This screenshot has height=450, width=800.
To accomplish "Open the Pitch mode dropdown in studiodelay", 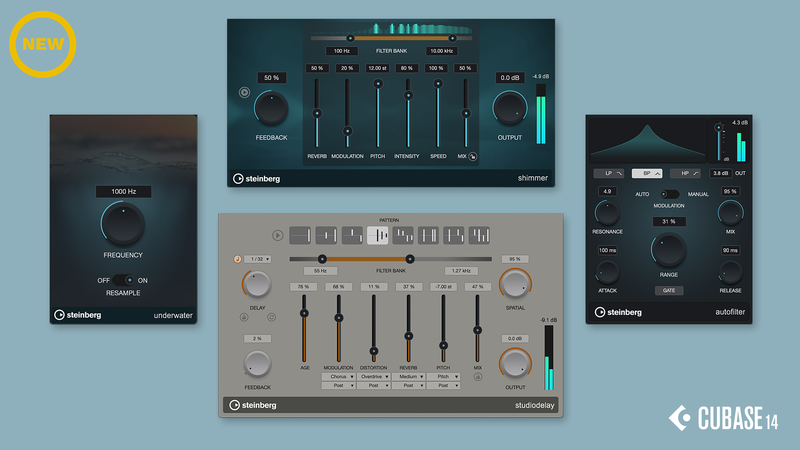I will 443,377.
